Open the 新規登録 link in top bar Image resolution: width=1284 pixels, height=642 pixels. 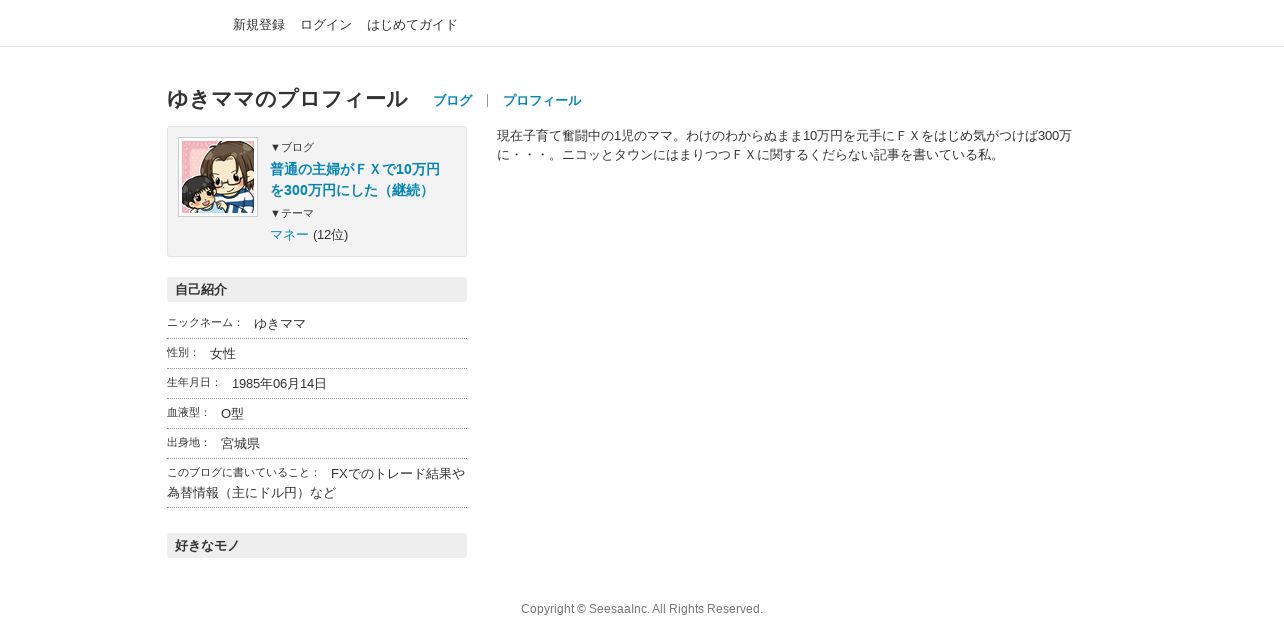coord(259,25)
